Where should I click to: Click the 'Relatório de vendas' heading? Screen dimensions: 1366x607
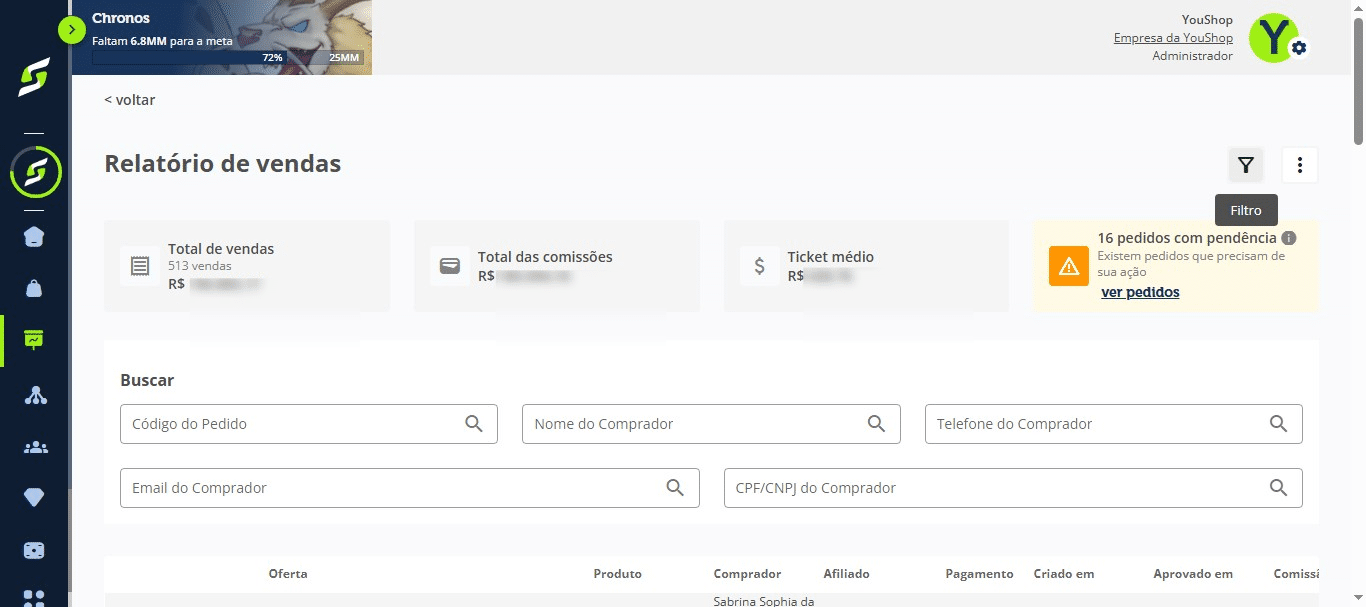coord(223,163)
